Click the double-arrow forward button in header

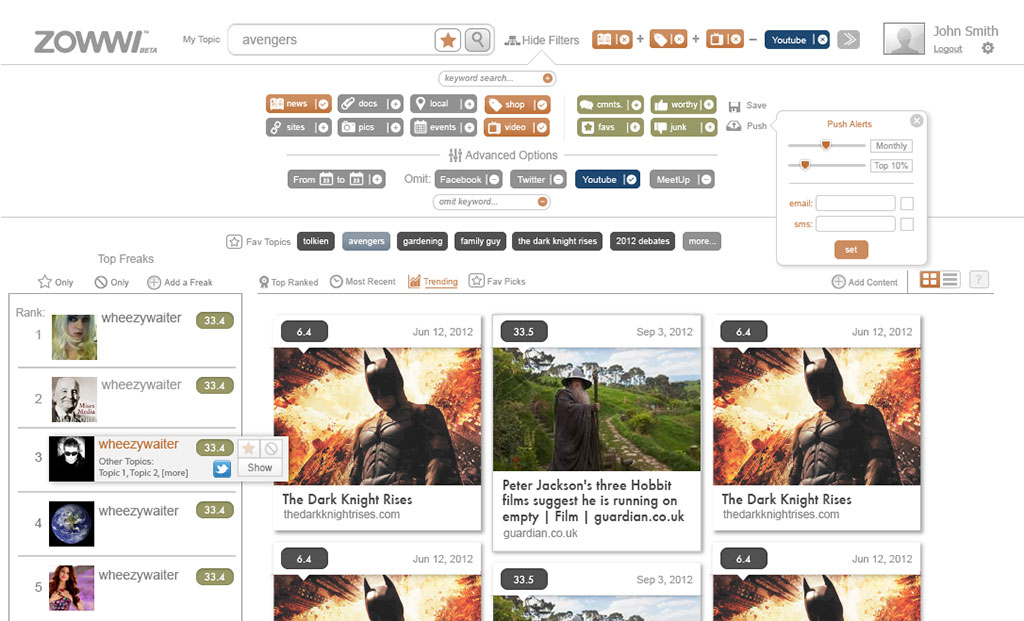pyautogui.click(x=848, y=40)
